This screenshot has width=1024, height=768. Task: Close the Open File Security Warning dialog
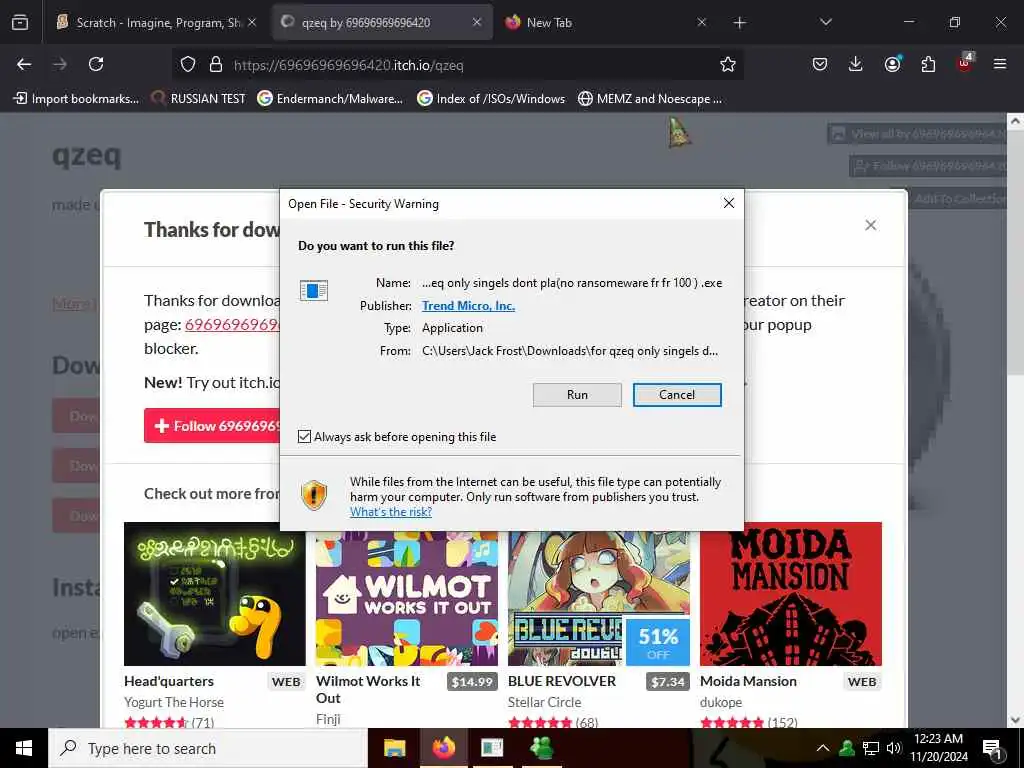point(729,203)
